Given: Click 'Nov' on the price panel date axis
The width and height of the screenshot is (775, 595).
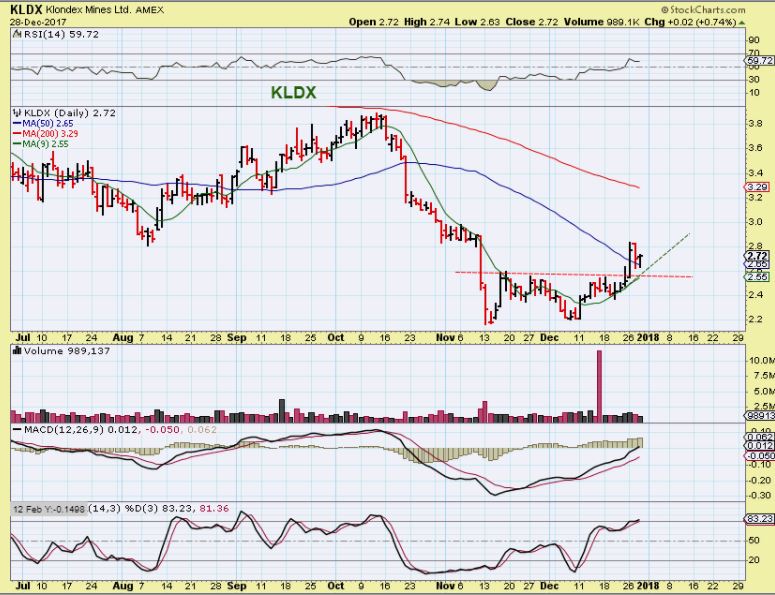Looking at the screenshot, I should click(x=445, y=338).
